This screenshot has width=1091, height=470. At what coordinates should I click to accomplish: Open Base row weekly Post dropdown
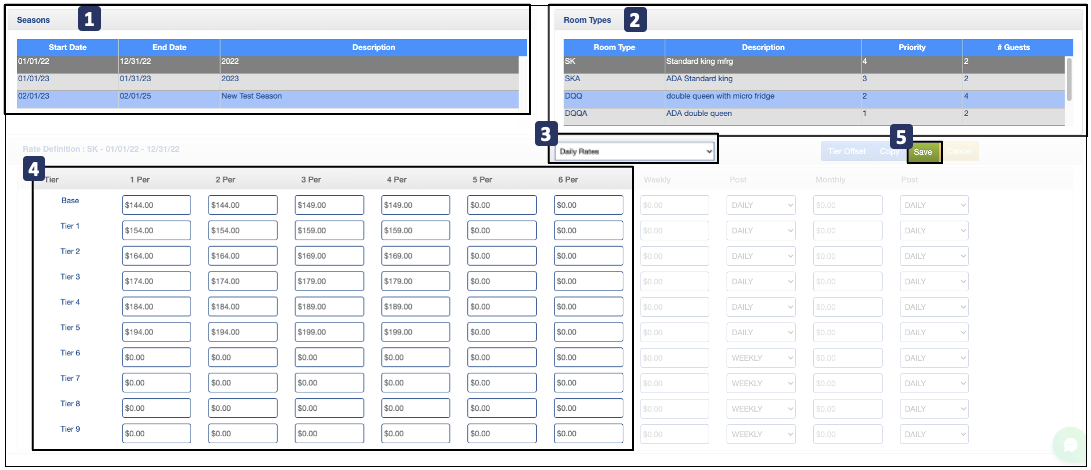click(760, 205)
